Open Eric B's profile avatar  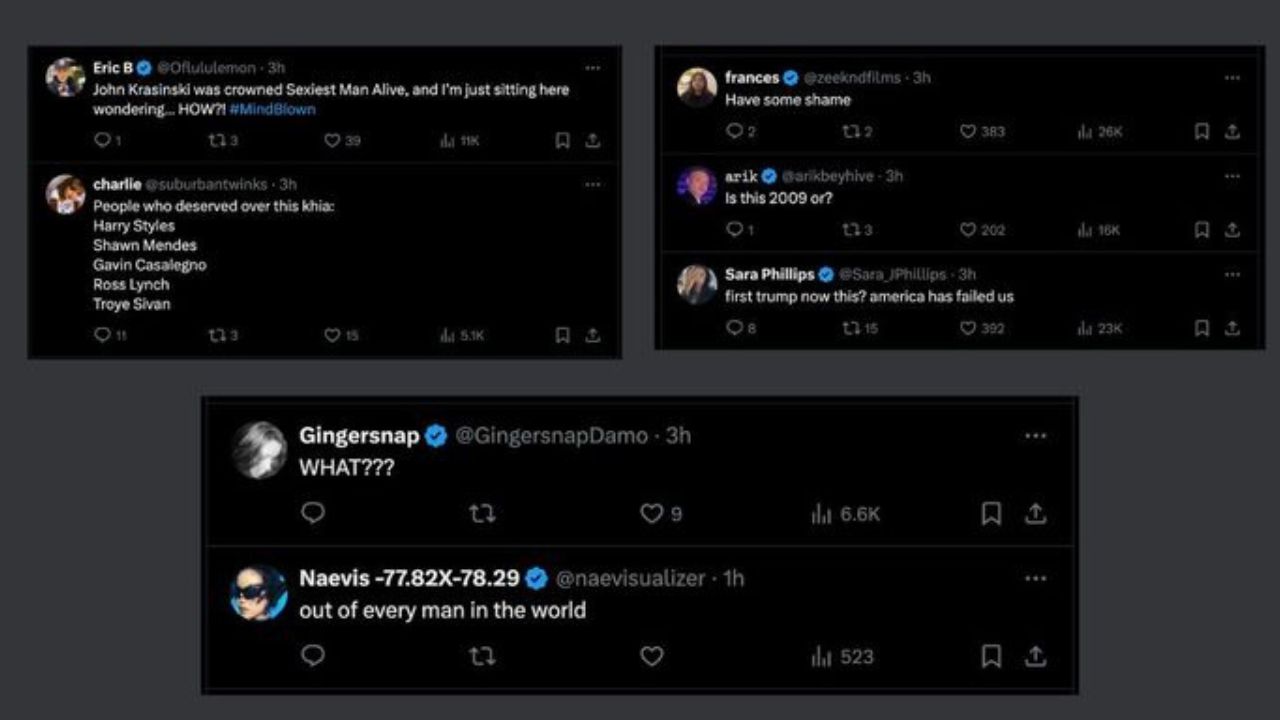[66, 77]
